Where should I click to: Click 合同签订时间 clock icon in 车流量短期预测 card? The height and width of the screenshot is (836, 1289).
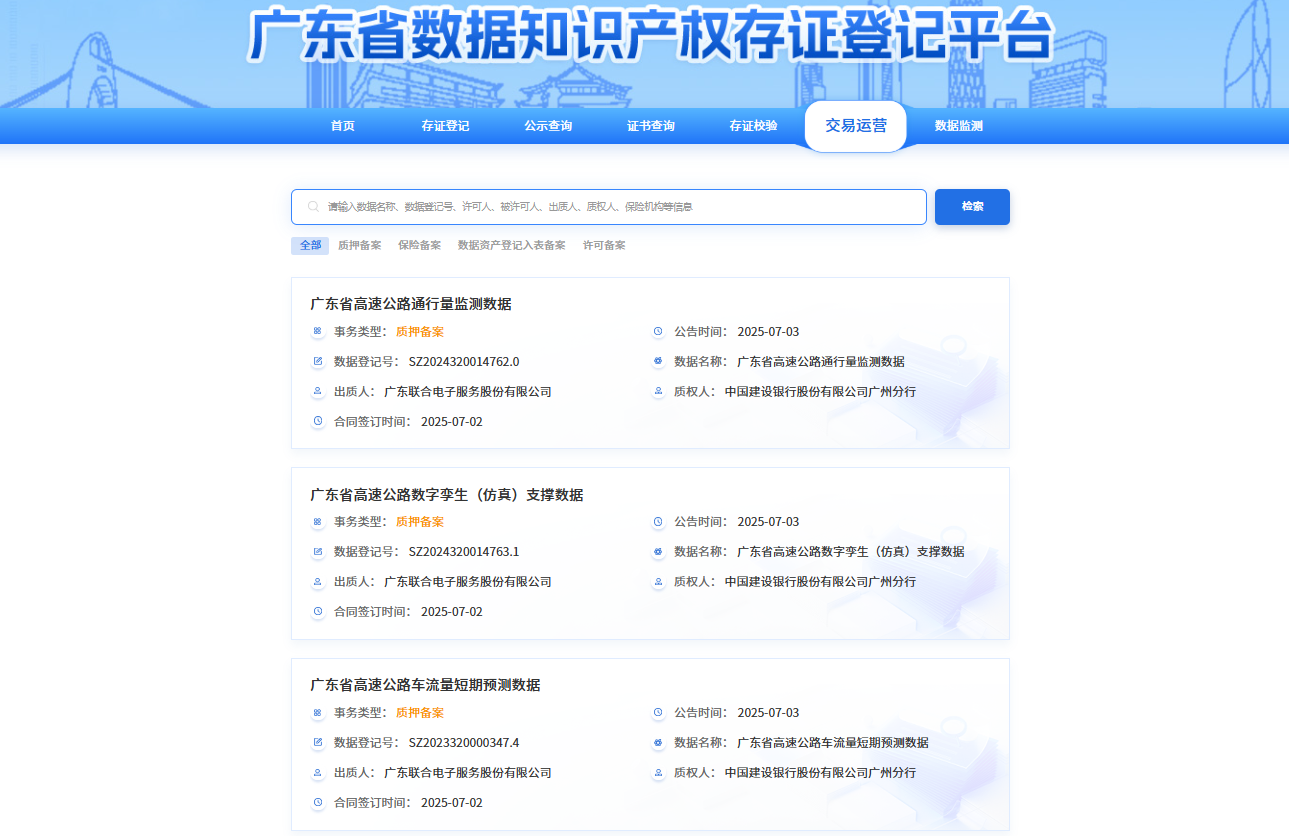tap(318, 802)
